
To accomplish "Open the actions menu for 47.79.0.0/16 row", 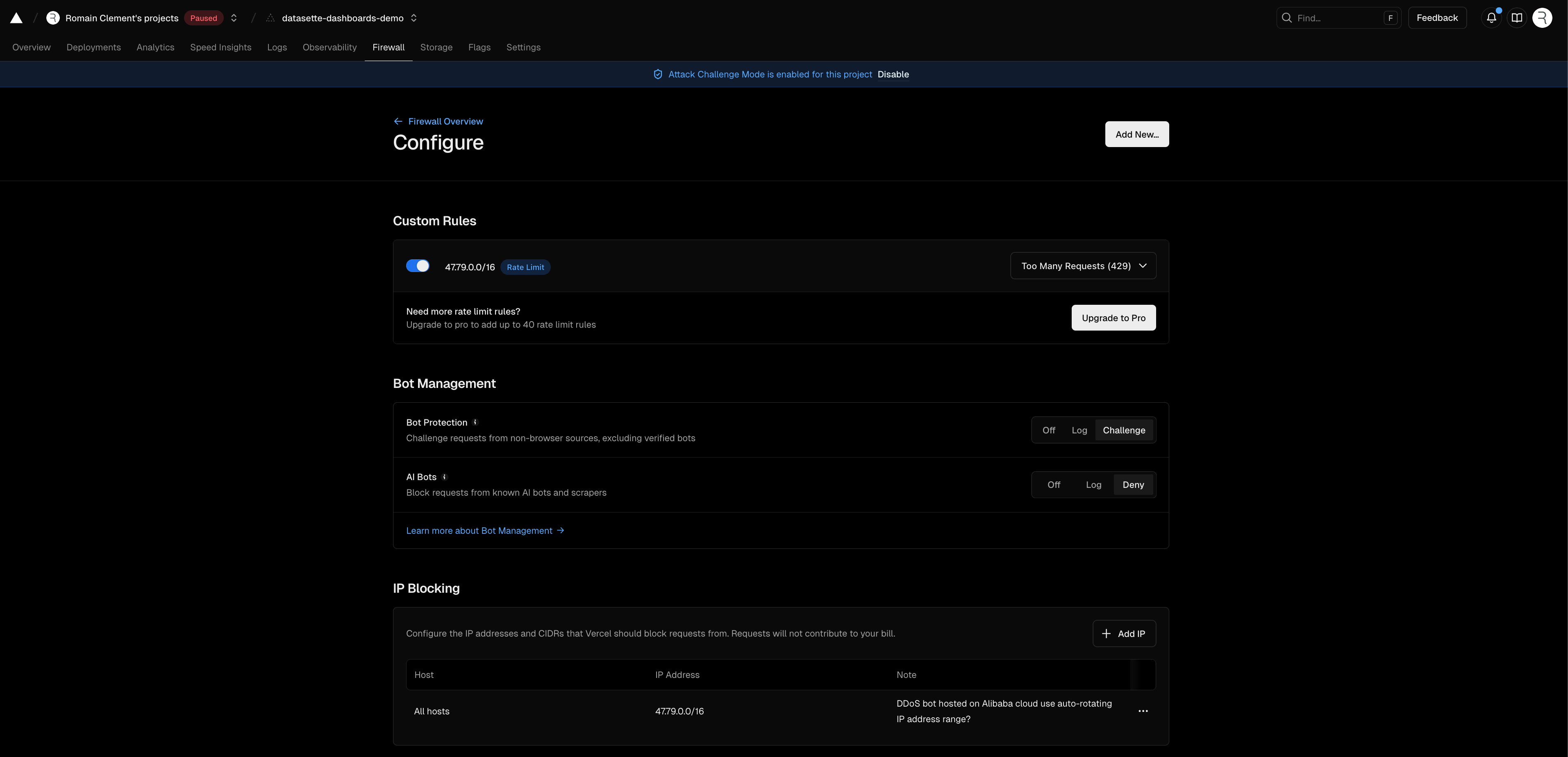I will pyautogui.click(x=1143, y=712).
